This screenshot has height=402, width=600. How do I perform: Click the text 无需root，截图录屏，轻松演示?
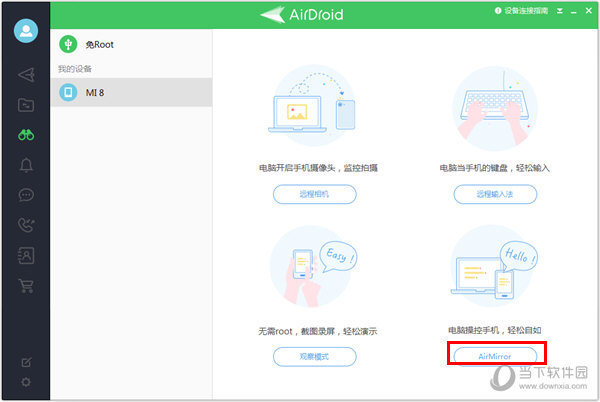pos(318,331)
